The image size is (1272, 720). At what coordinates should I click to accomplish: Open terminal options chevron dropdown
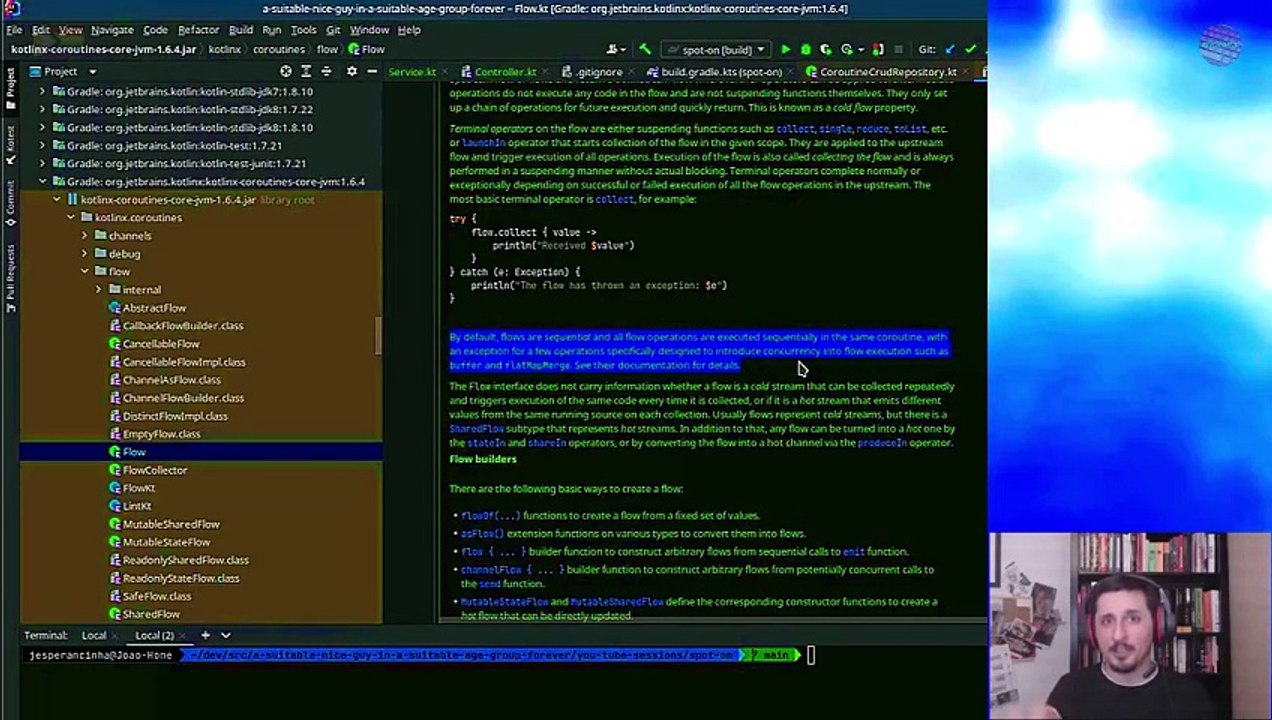[226, 635]
